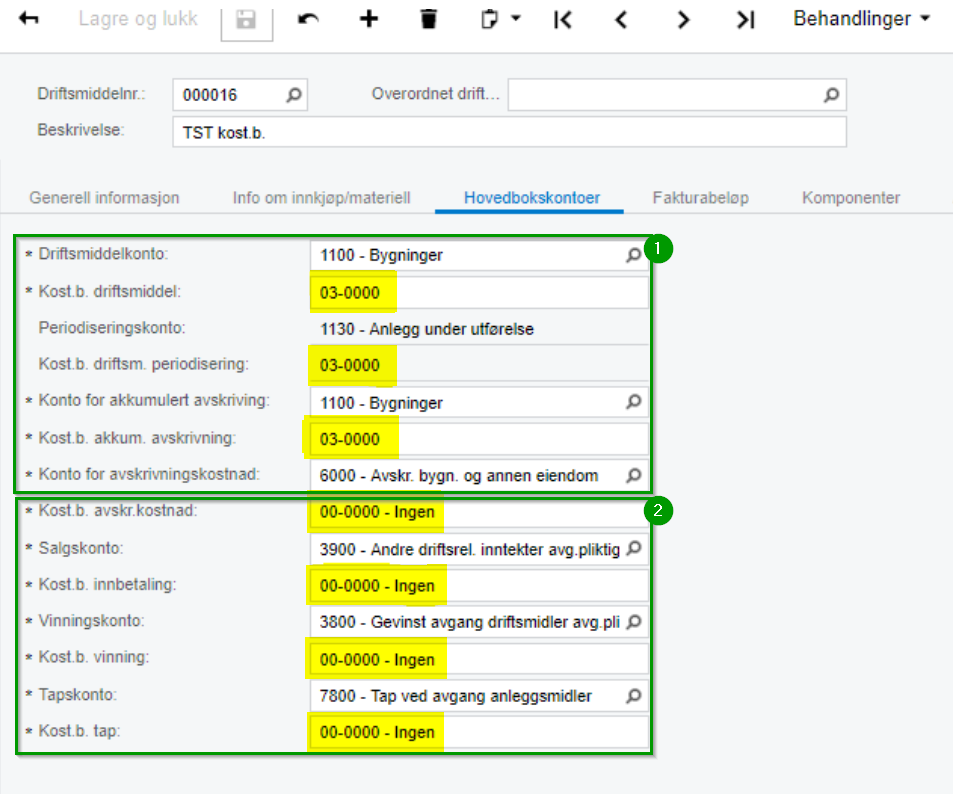
Task: Click the Salgskonto label text
Action: click(81, 548)
